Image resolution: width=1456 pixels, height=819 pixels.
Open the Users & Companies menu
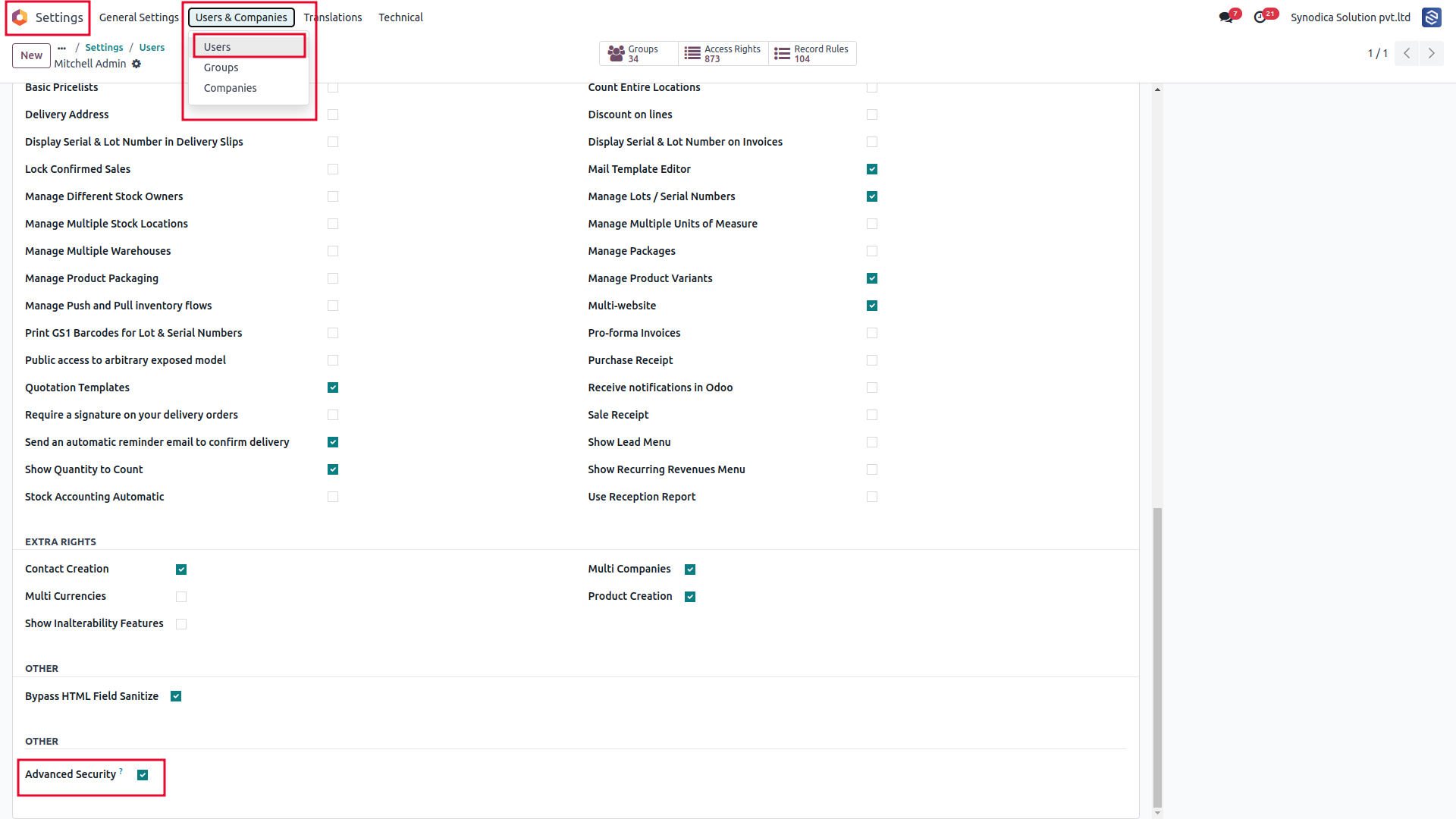241,17
